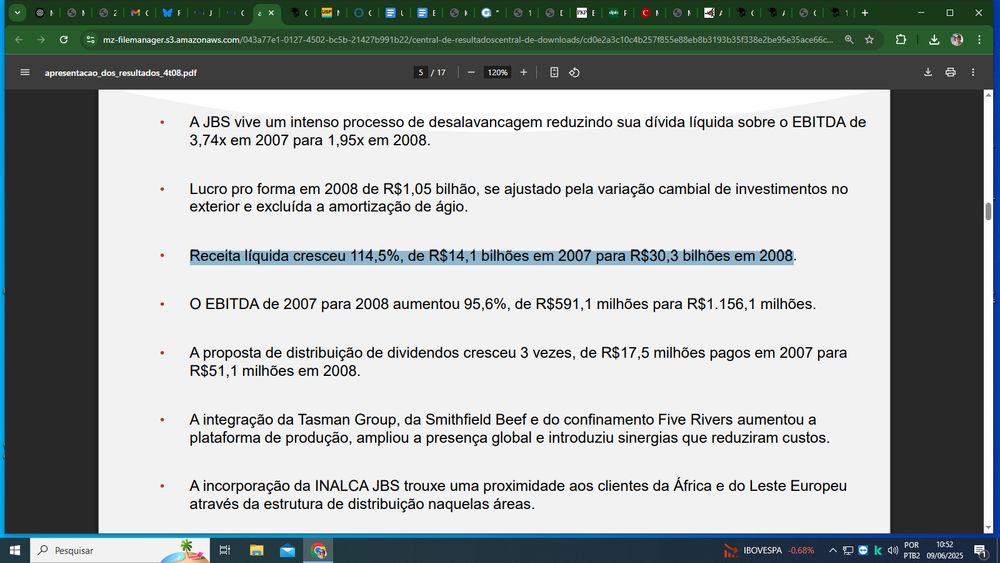Open Chrome downloads panel
1000x563 pixels.
point(934,40)
